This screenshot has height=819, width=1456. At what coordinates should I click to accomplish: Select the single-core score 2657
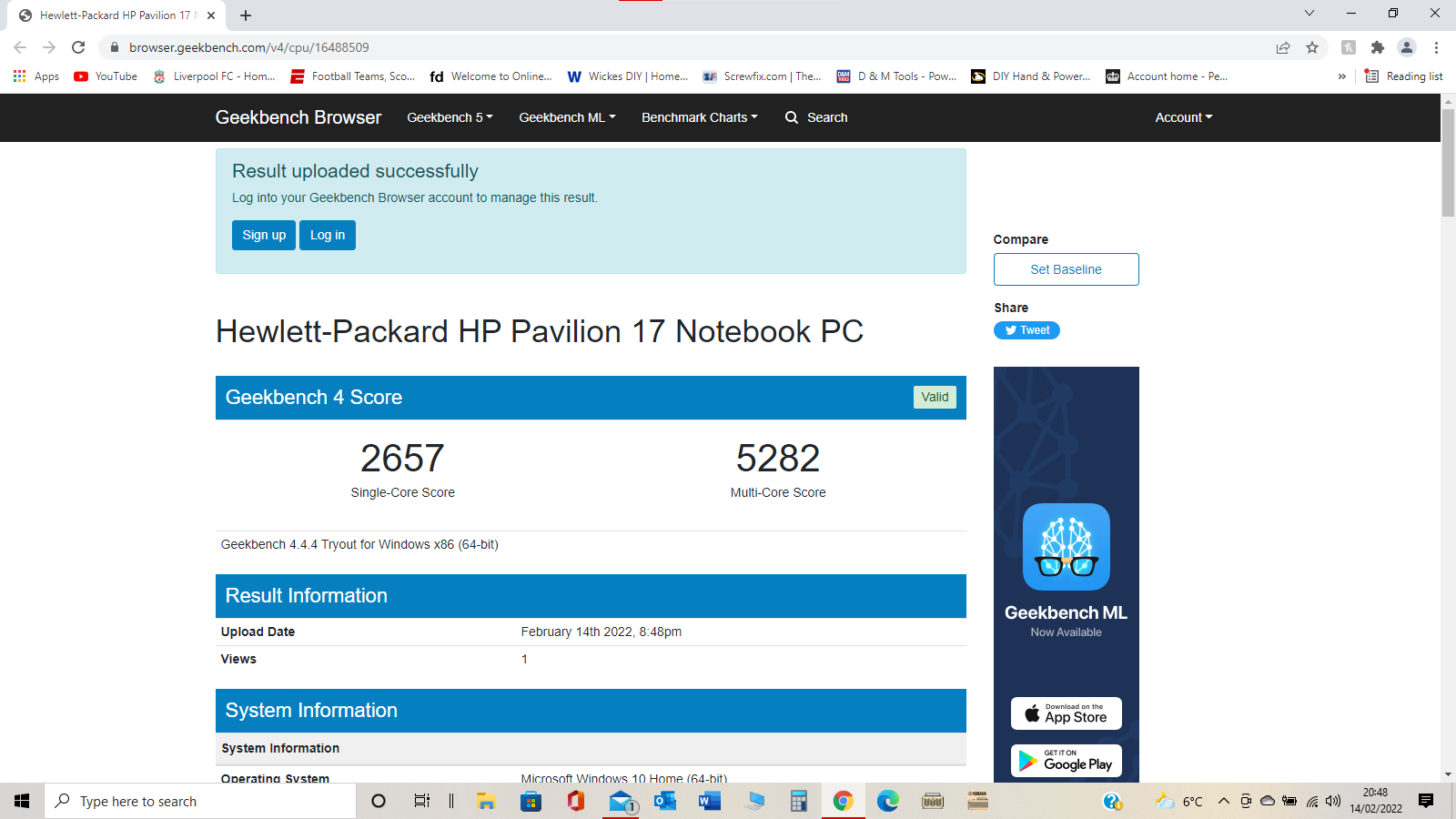(x=402, y=458)
